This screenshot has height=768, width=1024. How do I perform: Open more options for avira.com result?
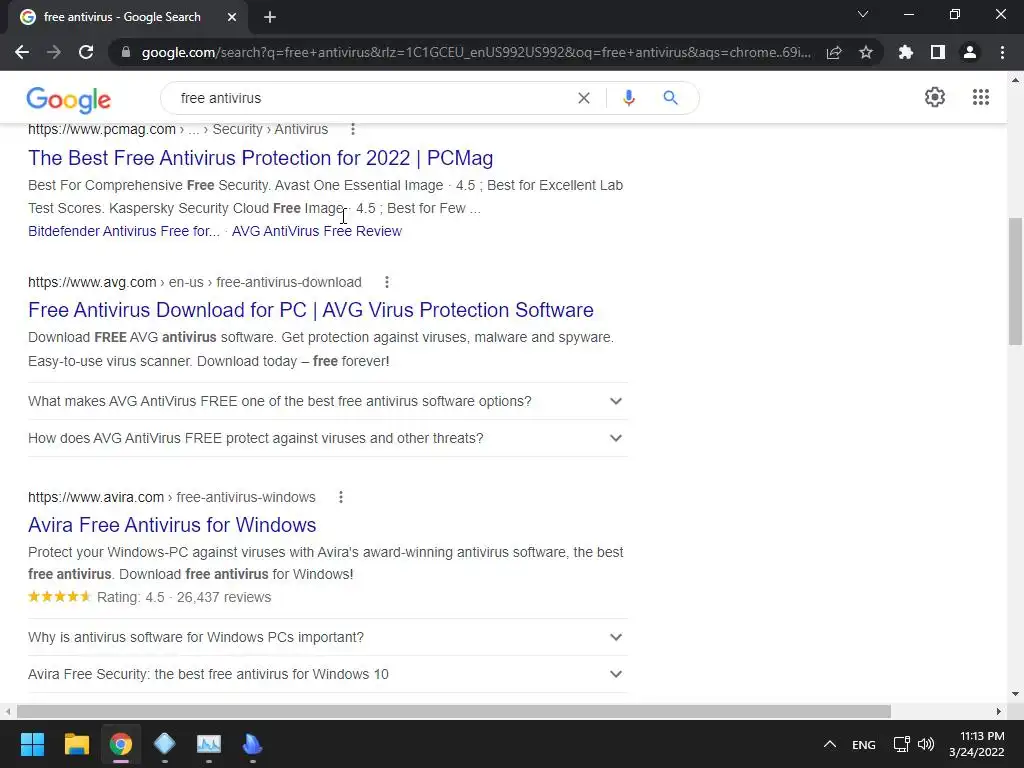tap(341, 498)
